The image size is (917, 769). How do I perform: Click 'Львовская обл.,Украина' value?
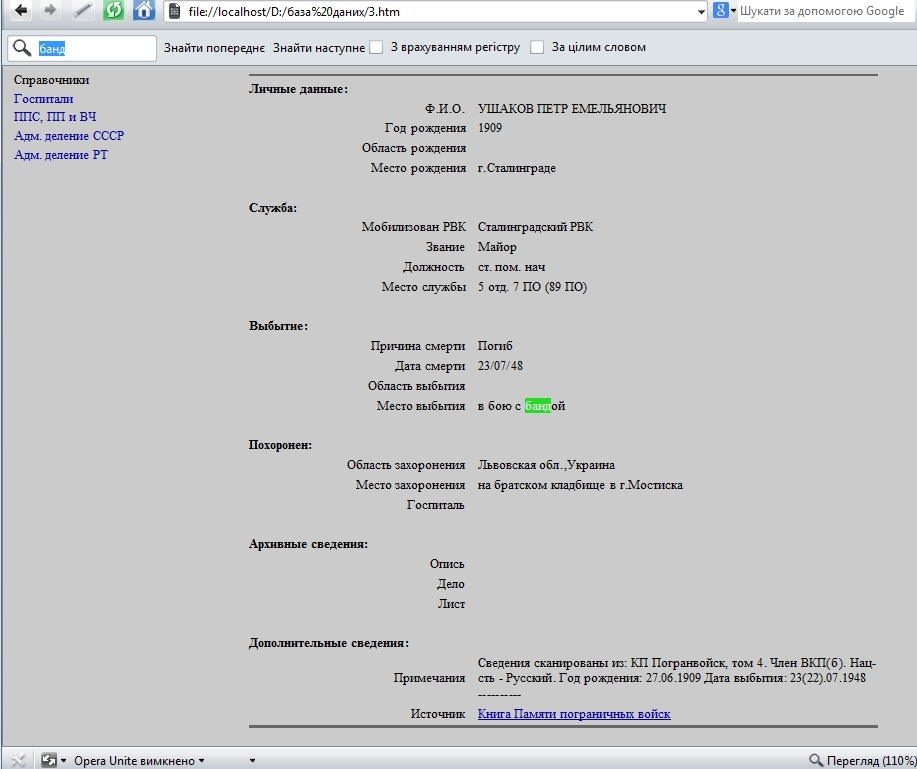546,465
